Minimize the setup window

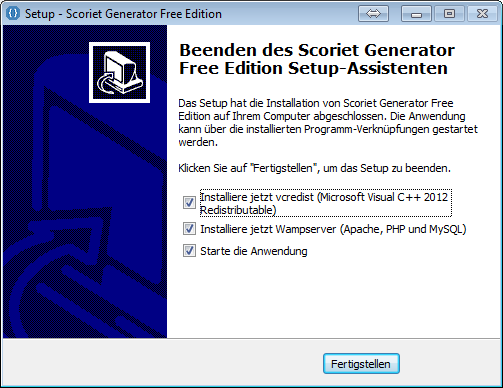416,14
